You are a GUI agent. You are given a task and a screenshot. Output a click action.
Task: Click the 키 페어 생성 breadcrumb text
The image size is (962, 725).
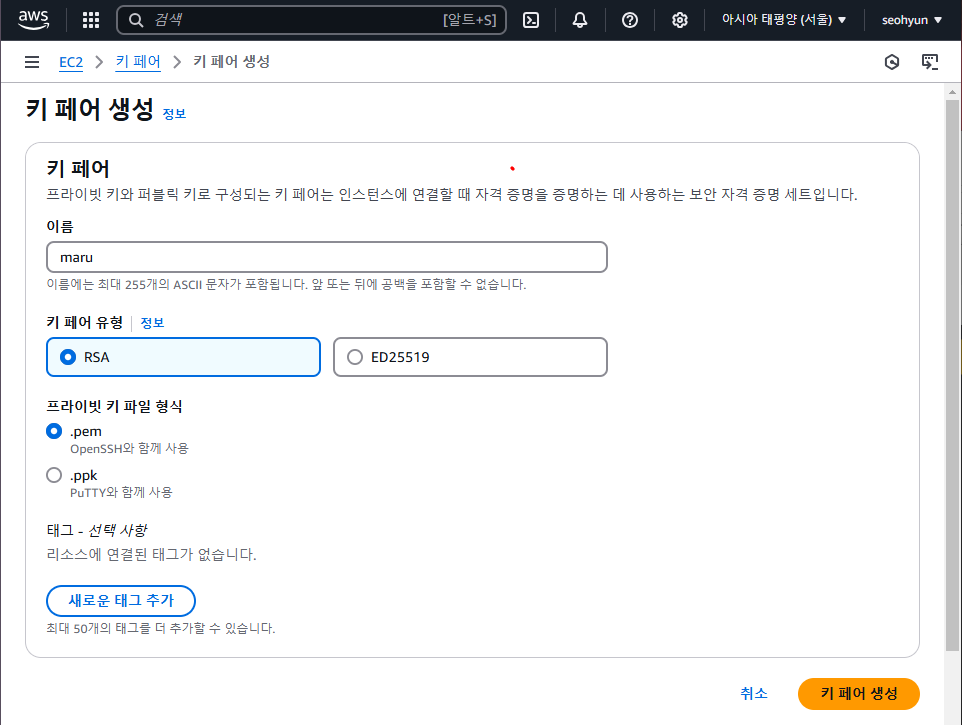pos(232,62)
